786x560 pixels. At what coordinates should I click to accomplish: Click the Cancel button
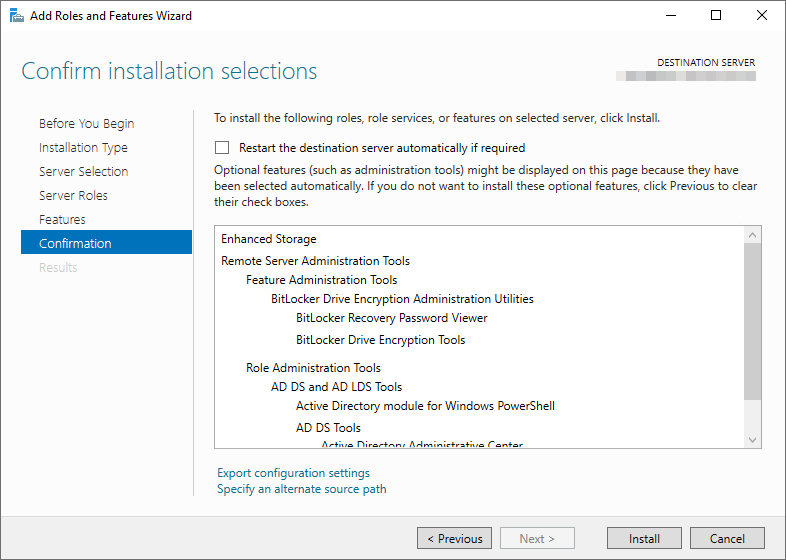click(727, 538)
